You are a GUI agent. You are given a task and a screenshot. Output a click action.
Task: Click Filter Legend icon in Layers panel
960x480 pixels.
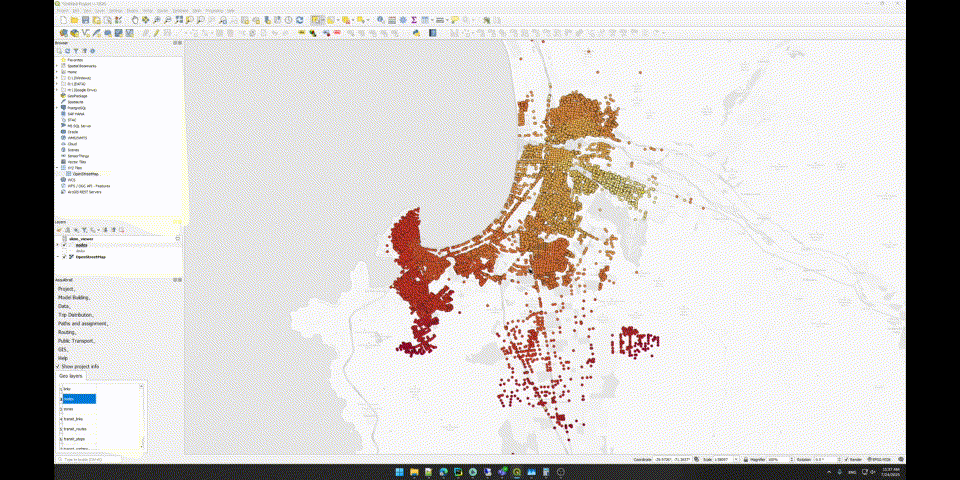pos(84,230)
